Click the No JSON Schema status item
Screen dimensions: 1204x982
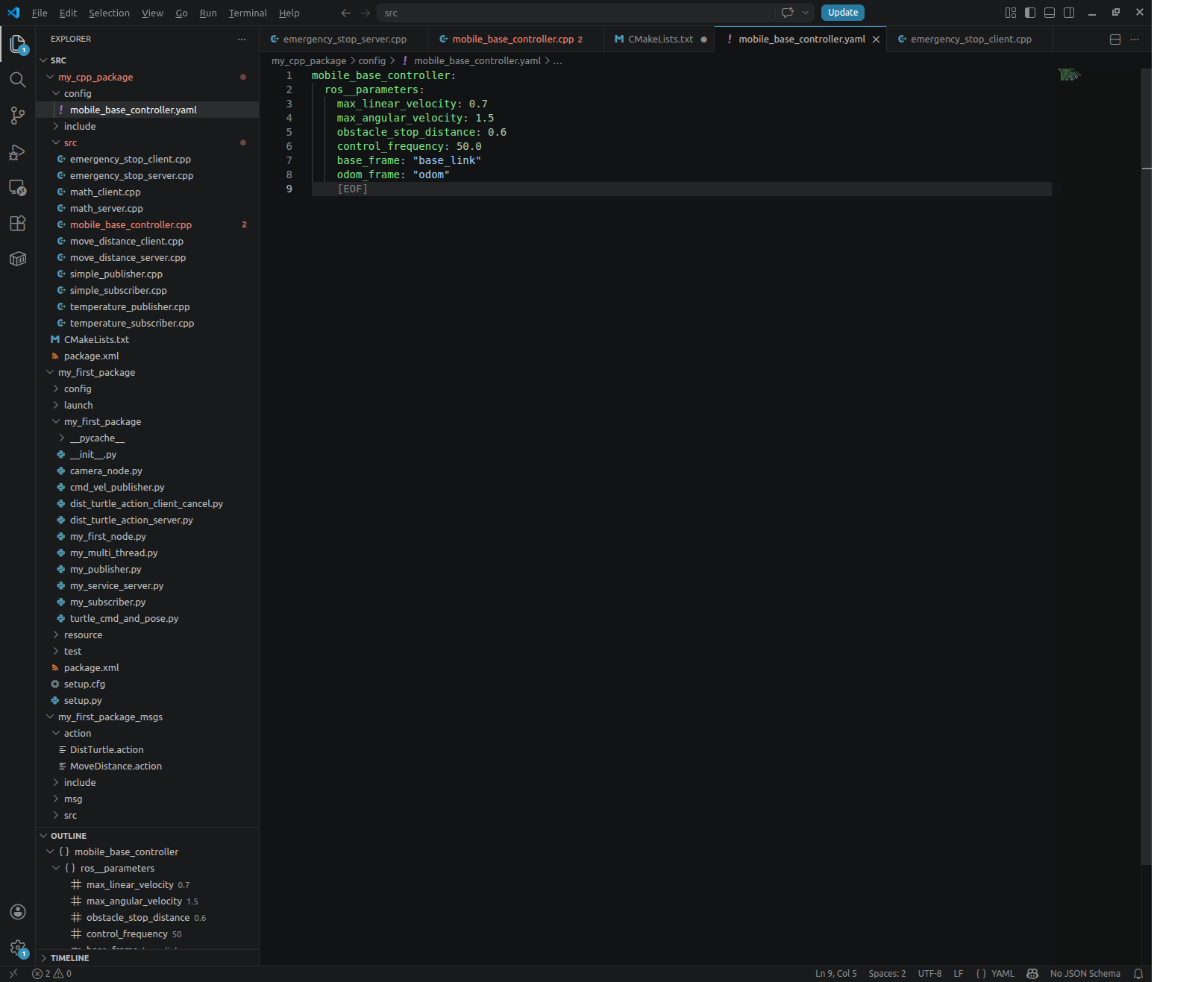[x=1085, y=974]
